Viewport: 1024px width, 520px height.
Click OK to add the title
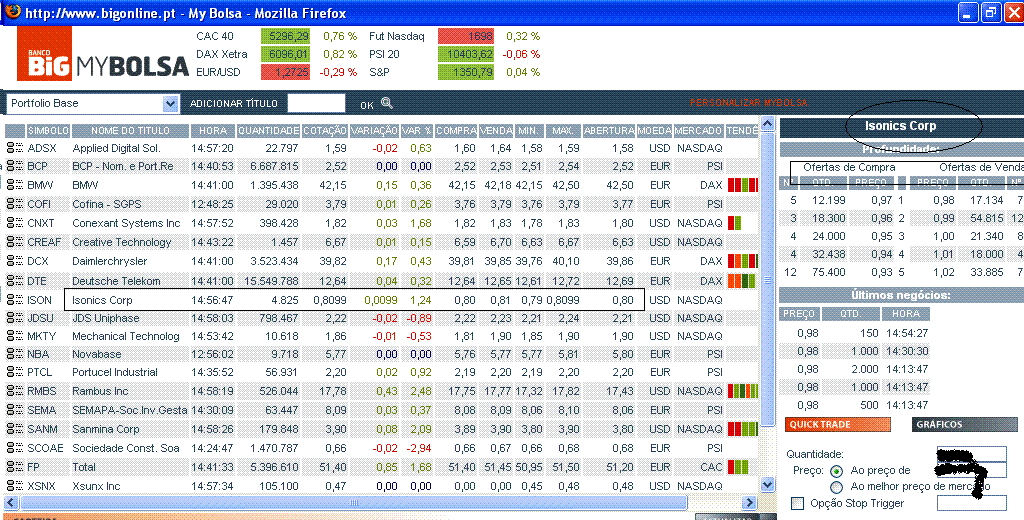point(366,104)
